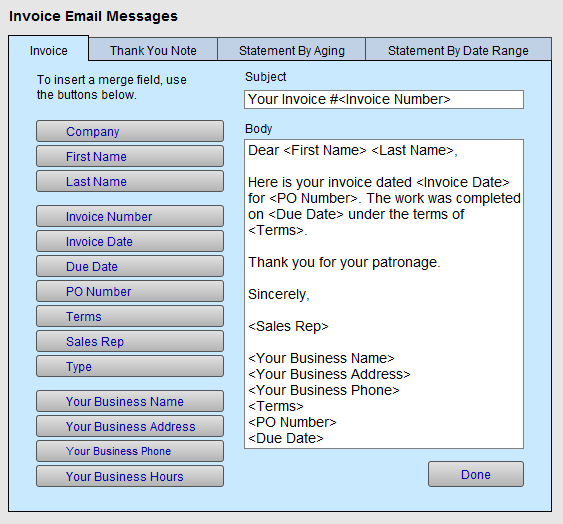The height and width of the screenshot is (524, 563).
Task: Click the Your Business Phone button
Action: tap(130, 451)
